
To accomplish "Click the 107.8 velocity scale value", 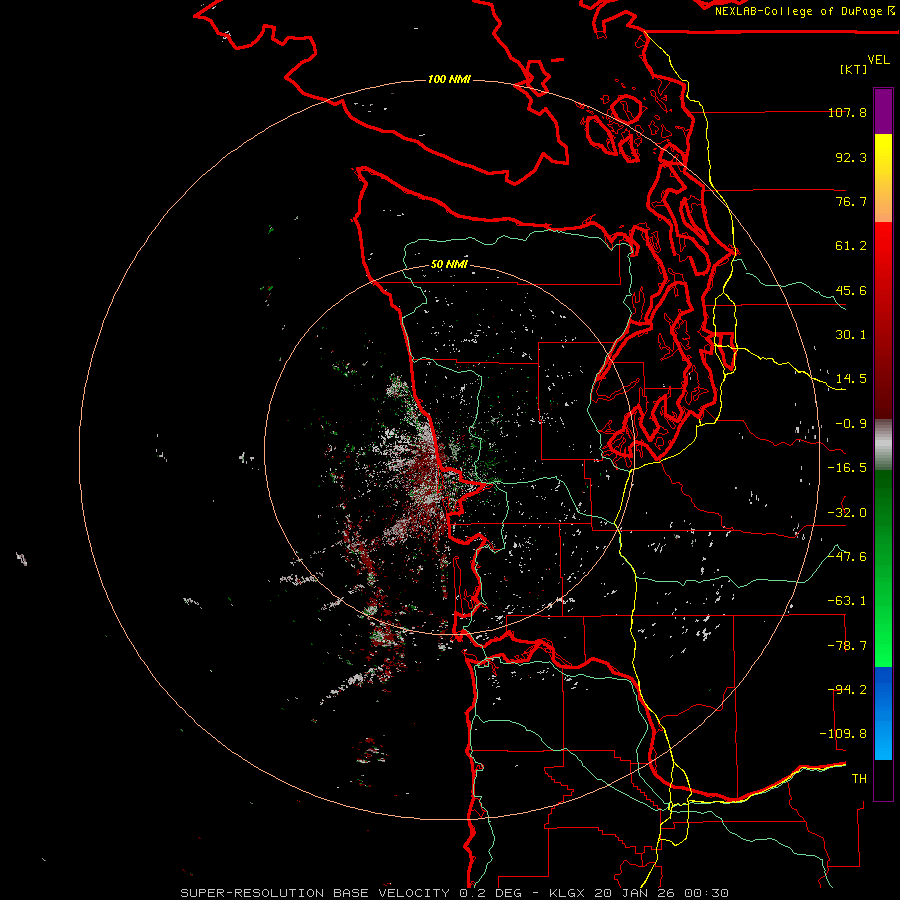I will click(847, 112).
